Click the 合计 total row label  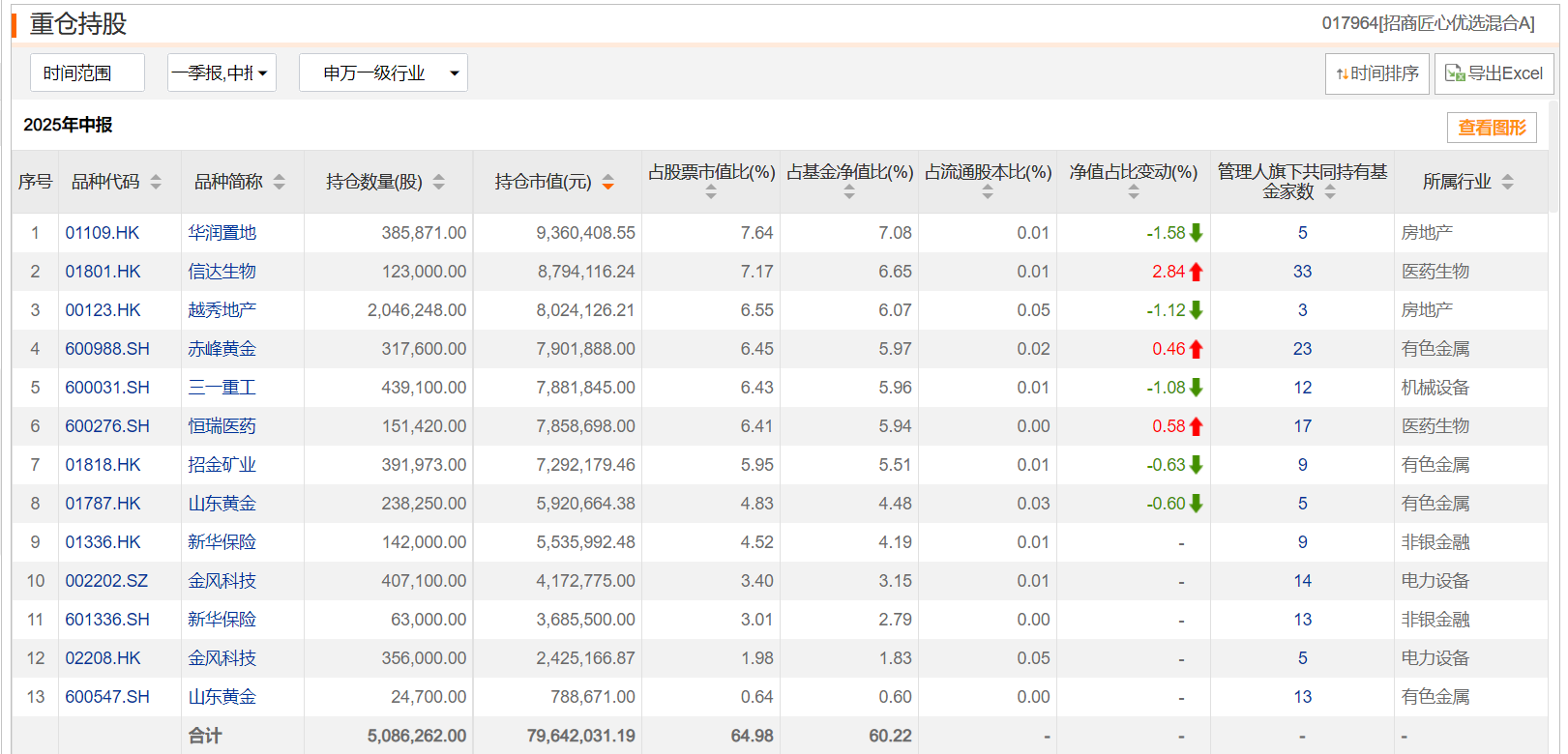[x=205, y=736]
